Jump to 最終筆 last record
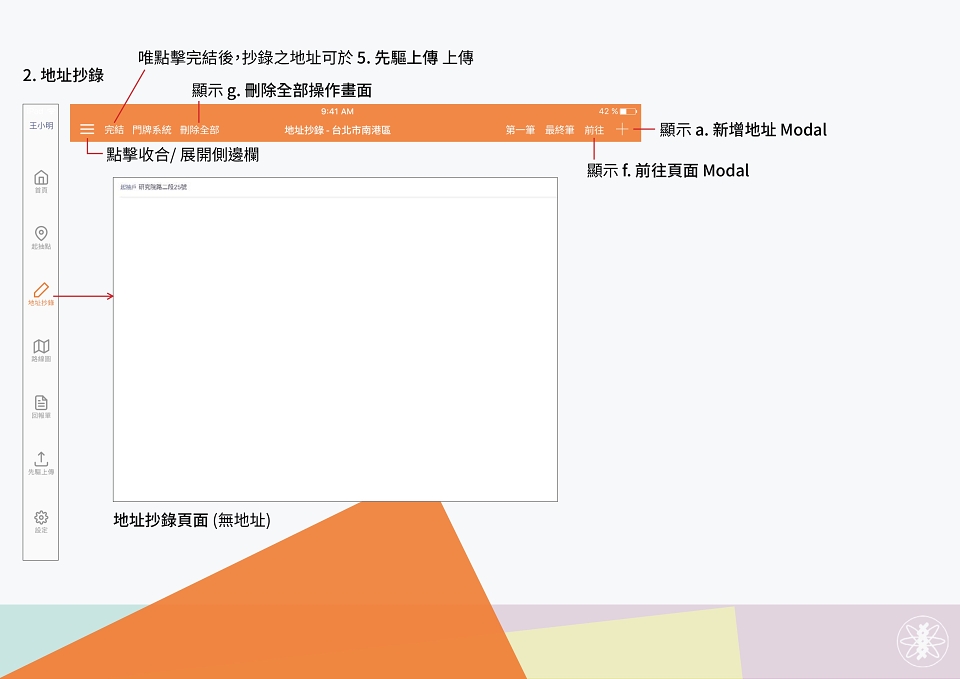Image resolution: width=960 pixels, height=679 pixels. coord(560,130)
